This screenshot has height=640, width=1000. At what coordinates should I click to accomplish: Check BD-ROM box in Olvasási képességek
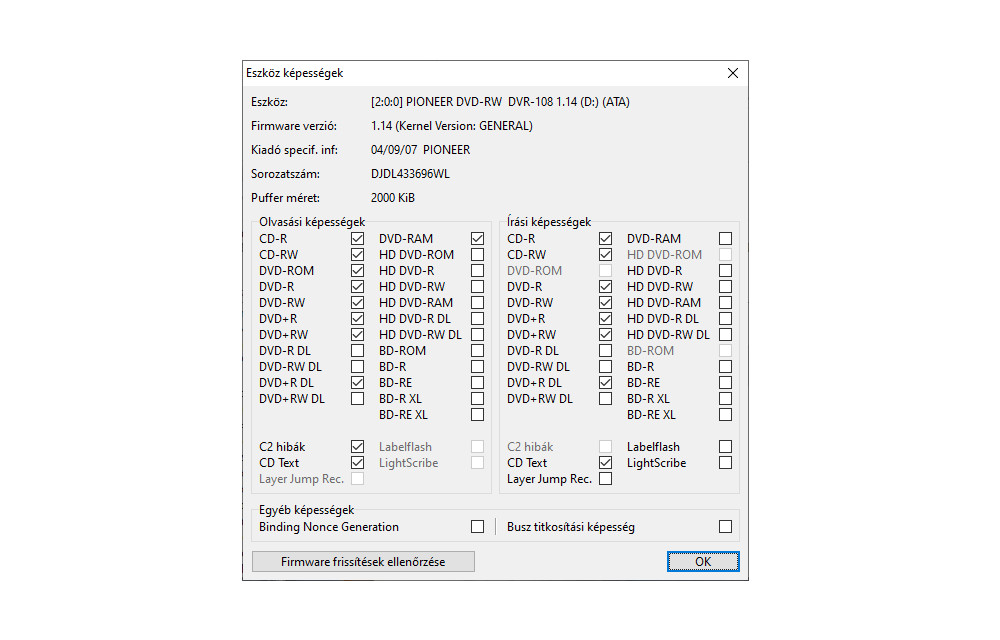(x=477, y=351)
